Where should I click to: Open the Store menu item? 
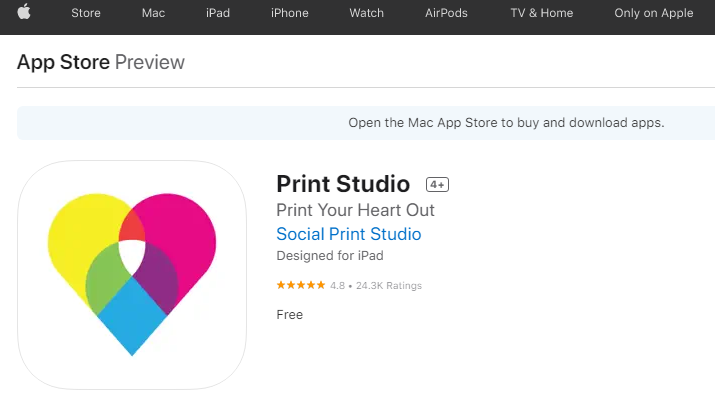coord(86,13)
